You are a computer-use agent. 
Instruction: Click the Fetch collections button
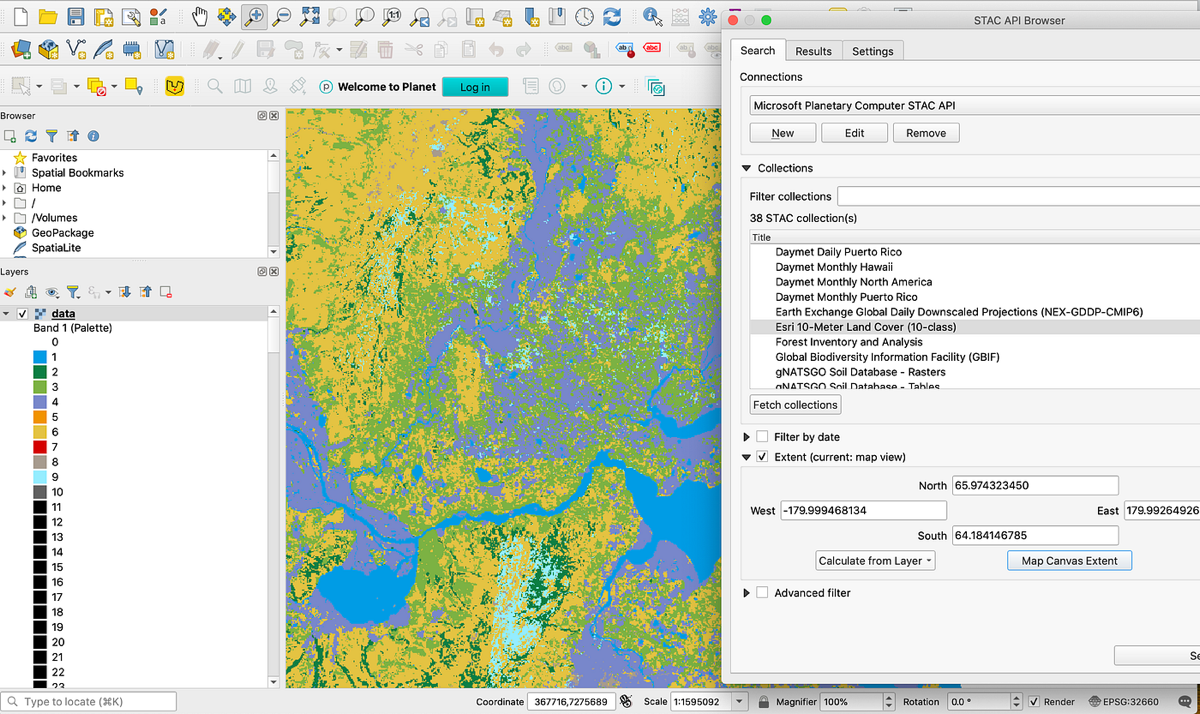pos(796,405)
